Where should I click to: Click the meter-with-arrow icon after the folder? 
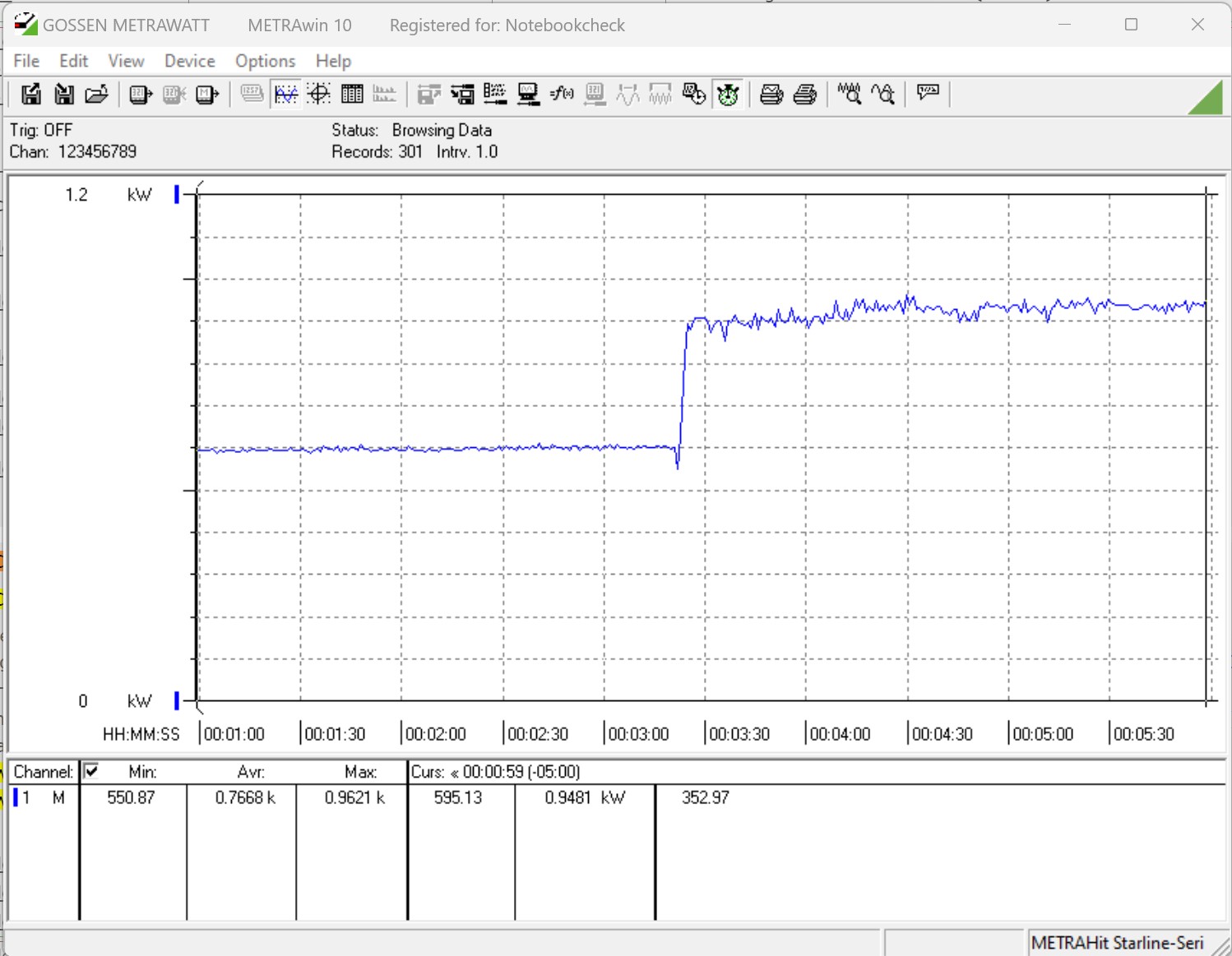[141, 95]
